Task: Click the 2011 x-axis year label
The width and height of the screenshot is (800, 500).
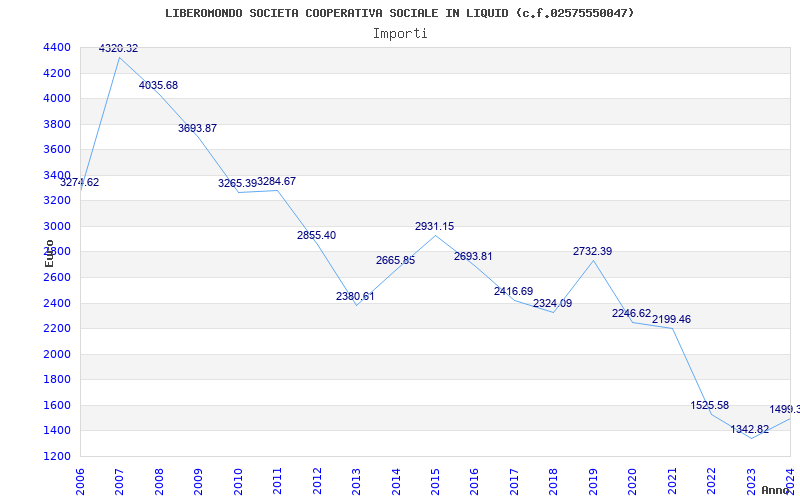Action: 277,481
